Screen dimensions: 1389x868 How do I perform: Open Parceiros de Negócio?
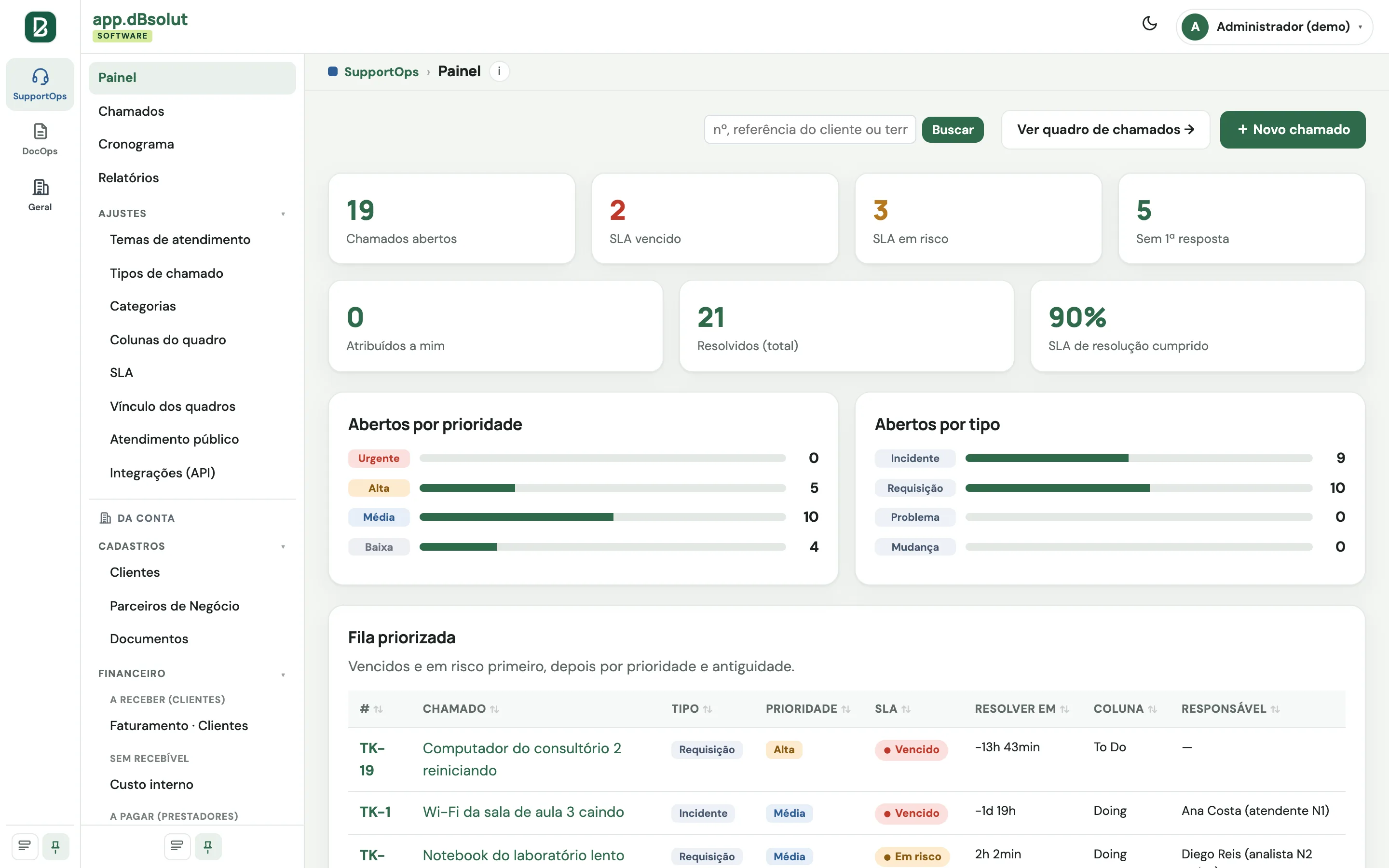(198, 606)
